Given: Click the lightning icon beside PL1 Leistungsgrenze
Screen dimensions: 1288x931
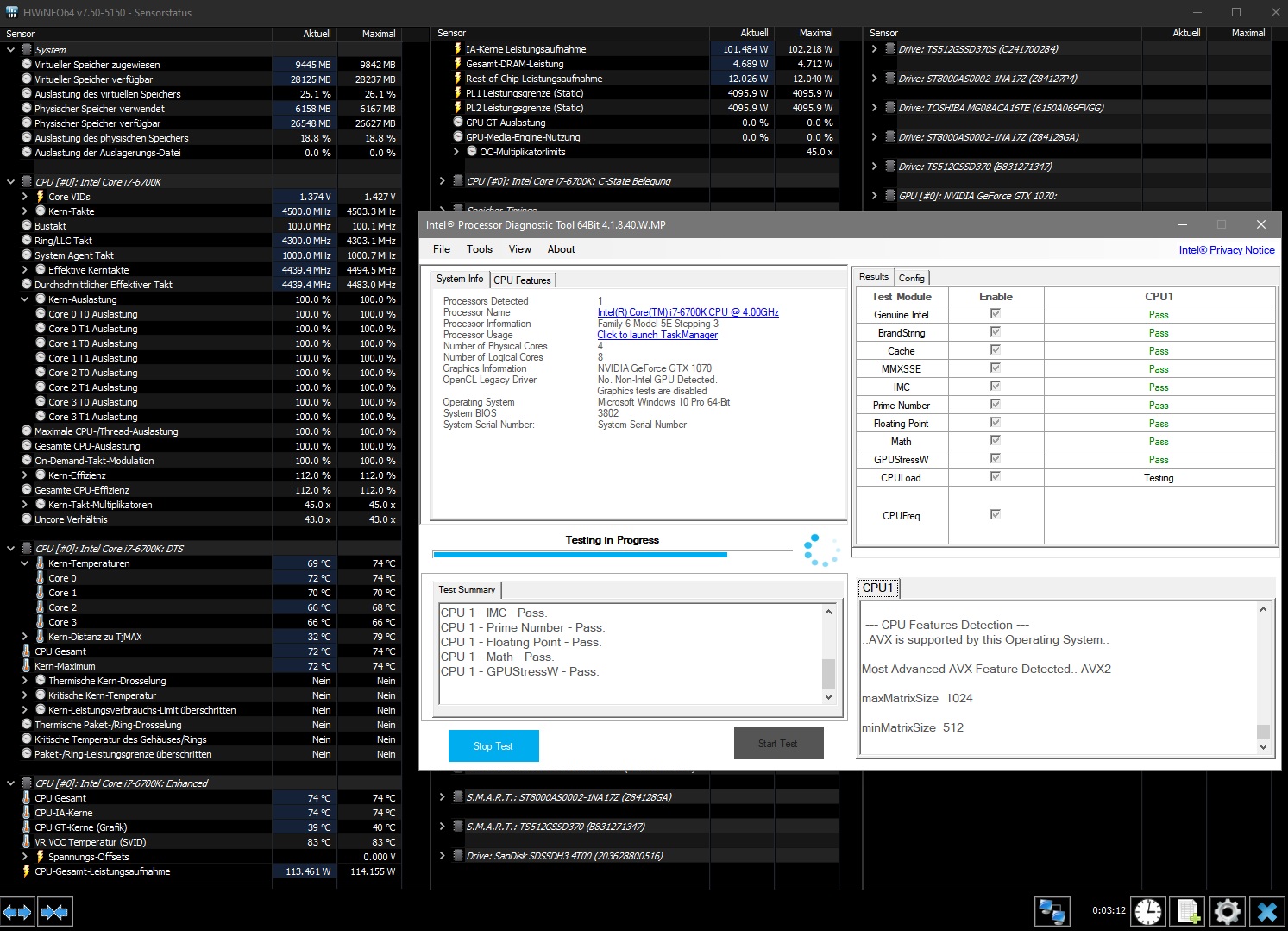Looking at the screenshot, I should click(x=458, y=93).
